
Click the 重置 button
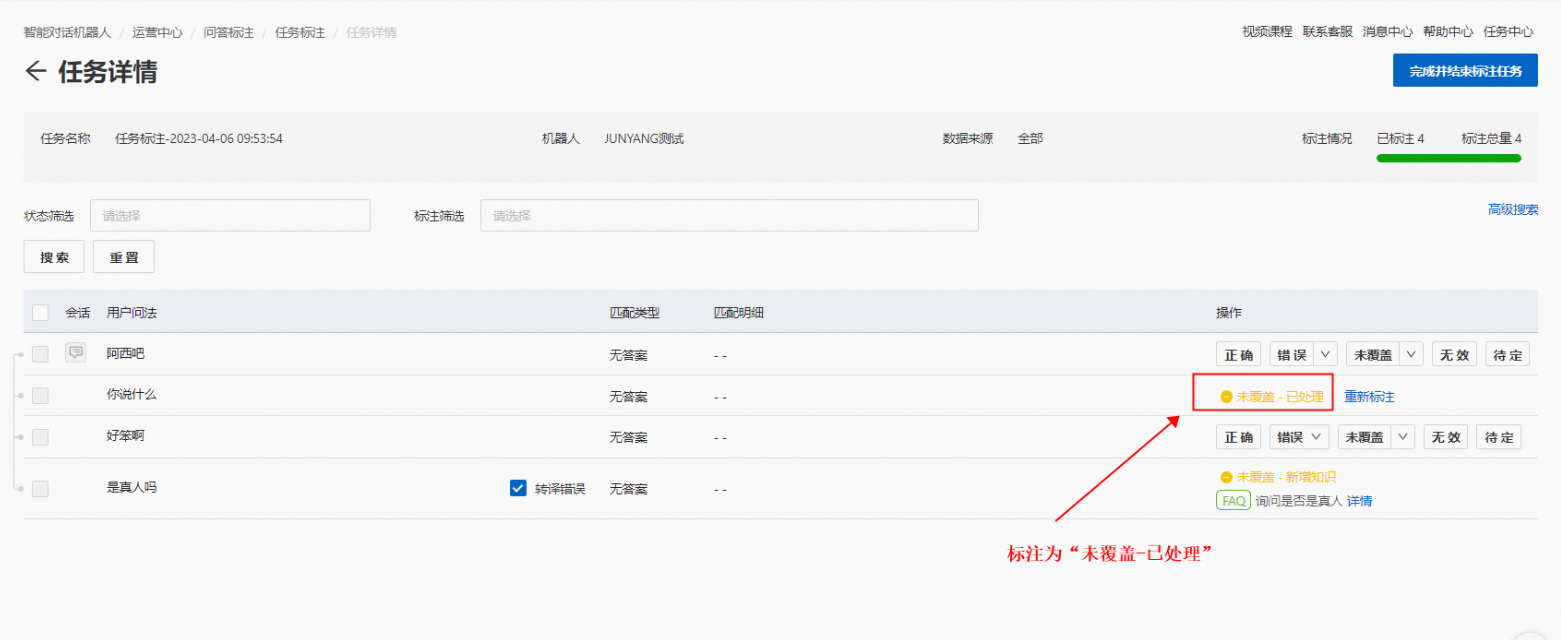click(124, 257)
